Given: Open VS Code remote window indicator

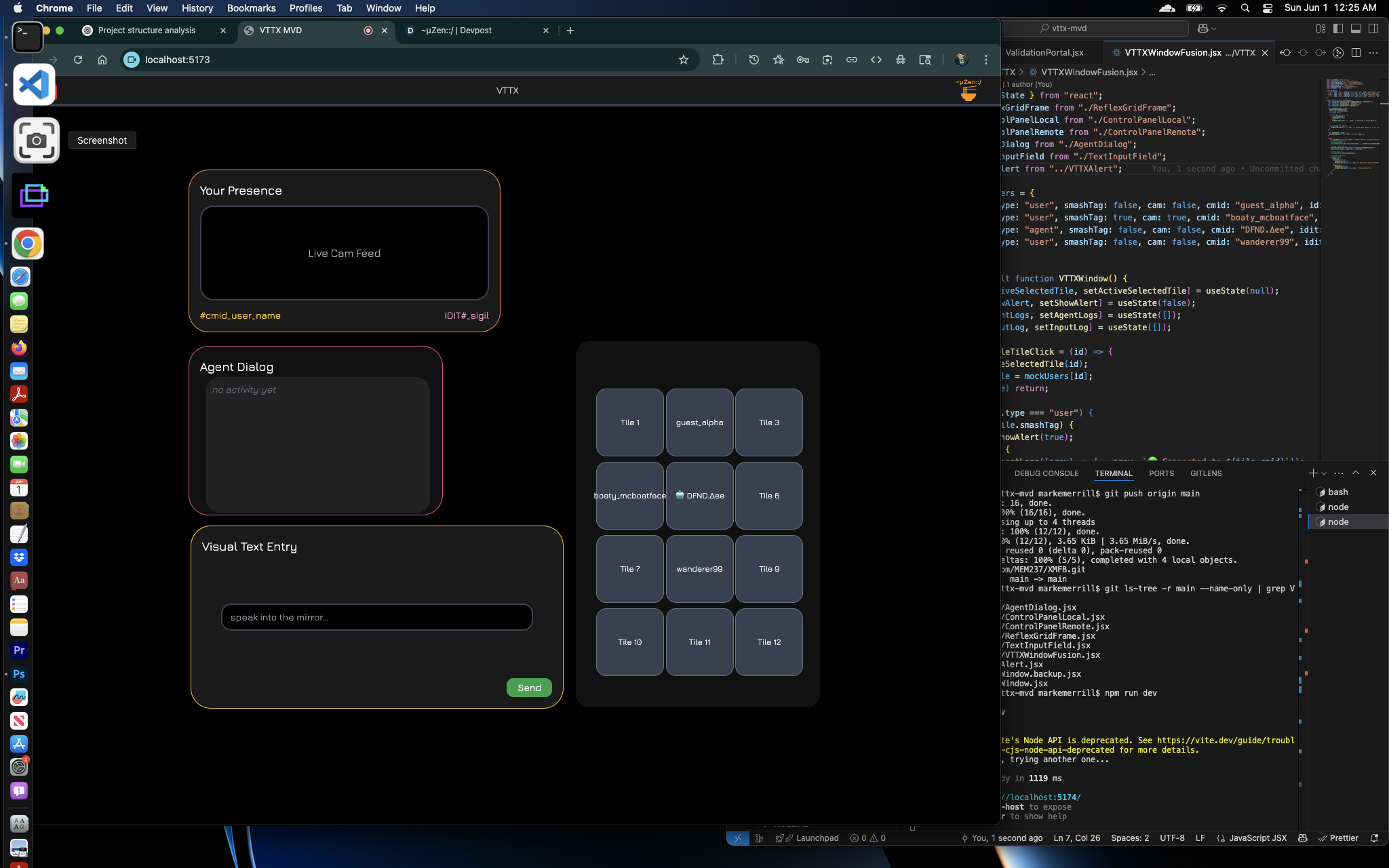Looking at the screenshot, I should [738, 838].
